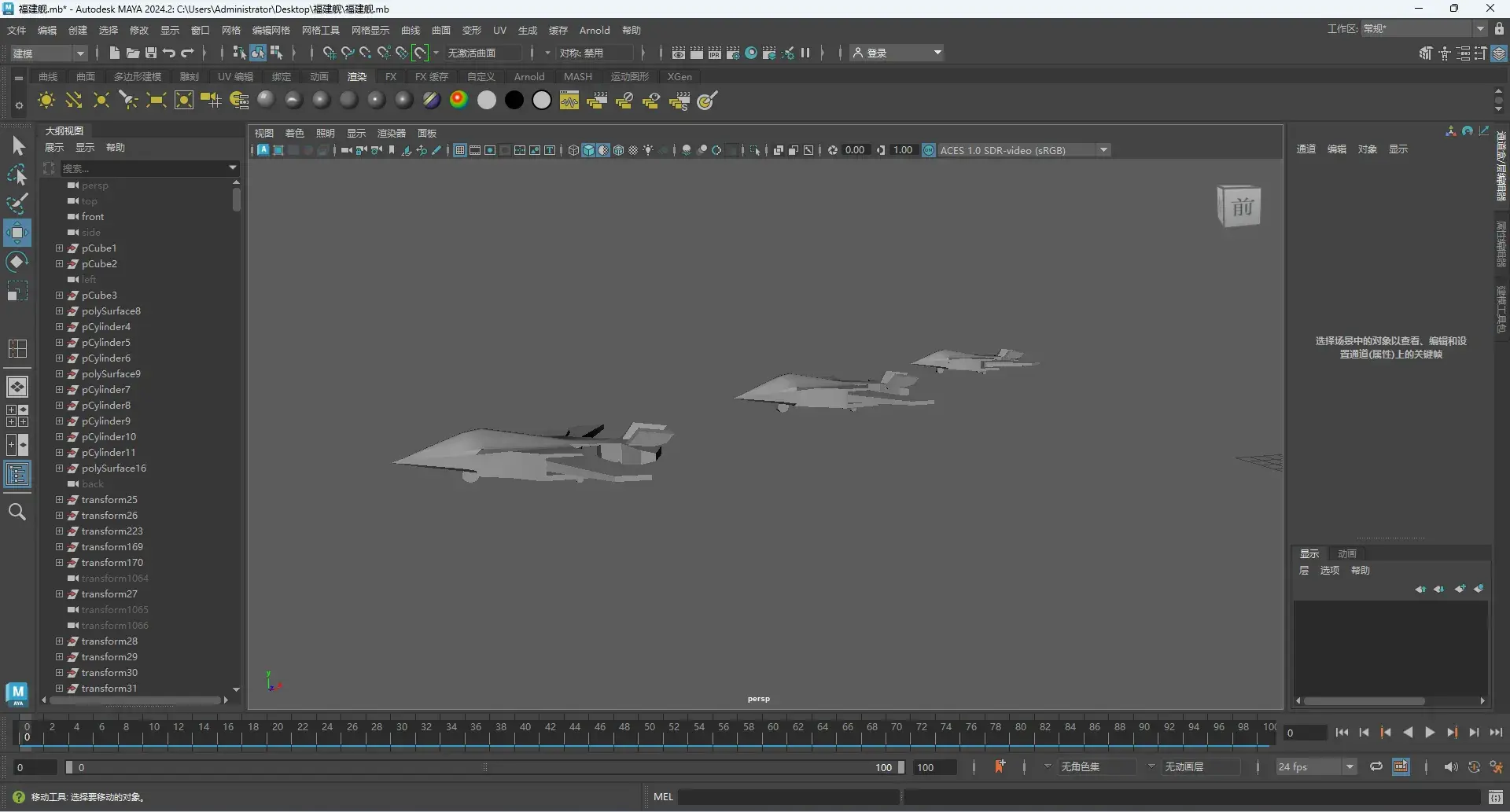Expand the polySurface16 node in outliner
1510x812 pixels.
coord(59,468)
